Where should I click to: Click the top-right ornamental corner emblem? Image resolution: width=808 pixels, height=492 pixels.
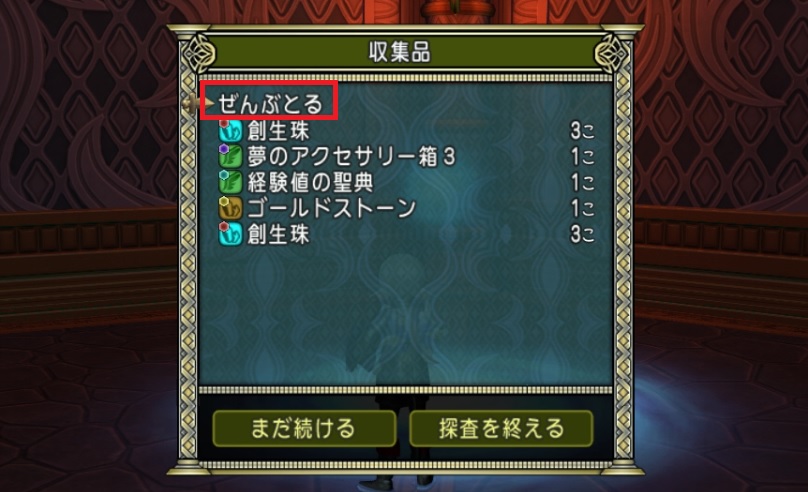[x=612, y=53]
